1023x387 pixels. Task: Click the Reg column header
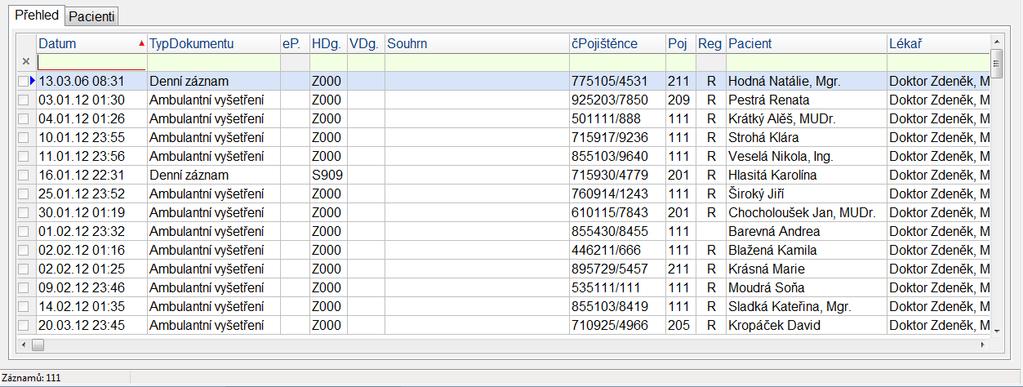point(711,44)
